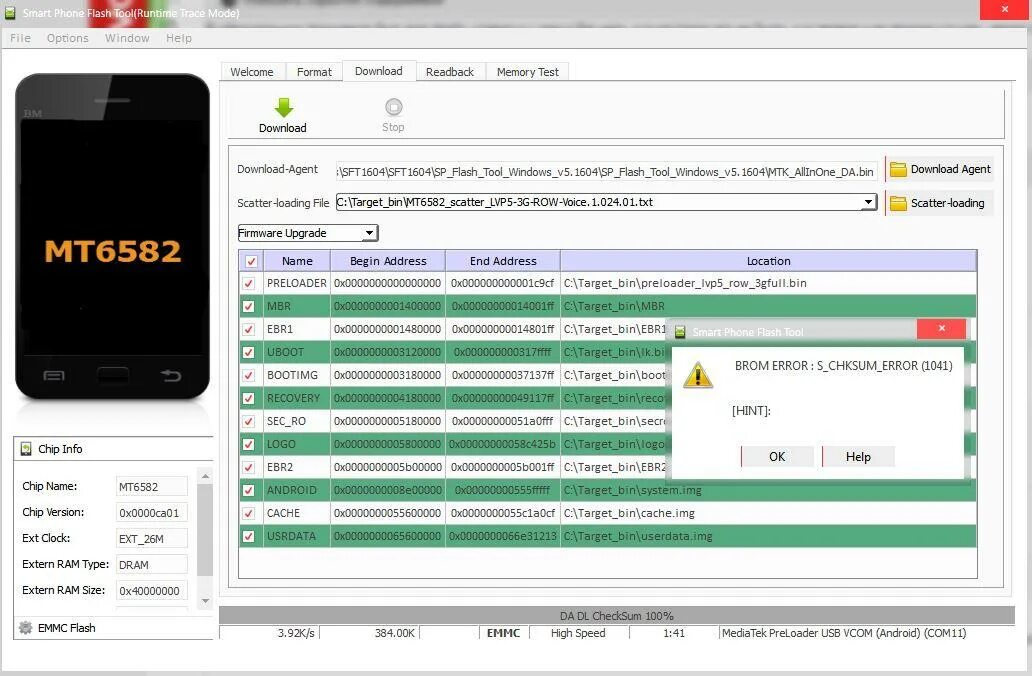The width and height of the screenshot is (1032, 676).
Task: Click the userdata.img location cell
Action: click(x=768, y=536)
